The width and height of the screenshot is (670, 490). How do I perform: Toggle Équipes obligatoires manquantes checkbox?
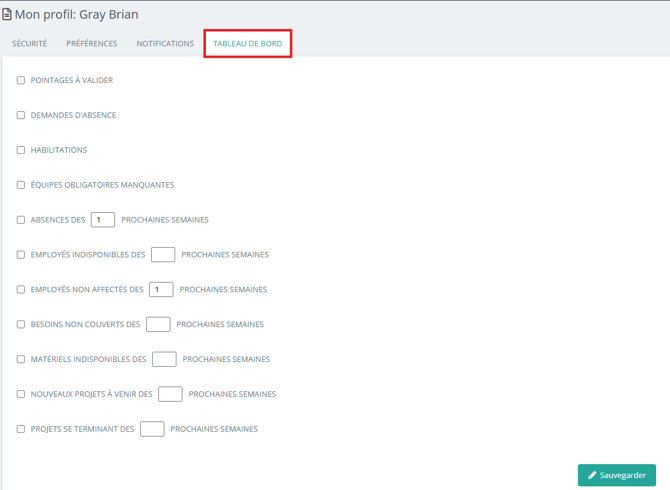[x=21, y=185]
